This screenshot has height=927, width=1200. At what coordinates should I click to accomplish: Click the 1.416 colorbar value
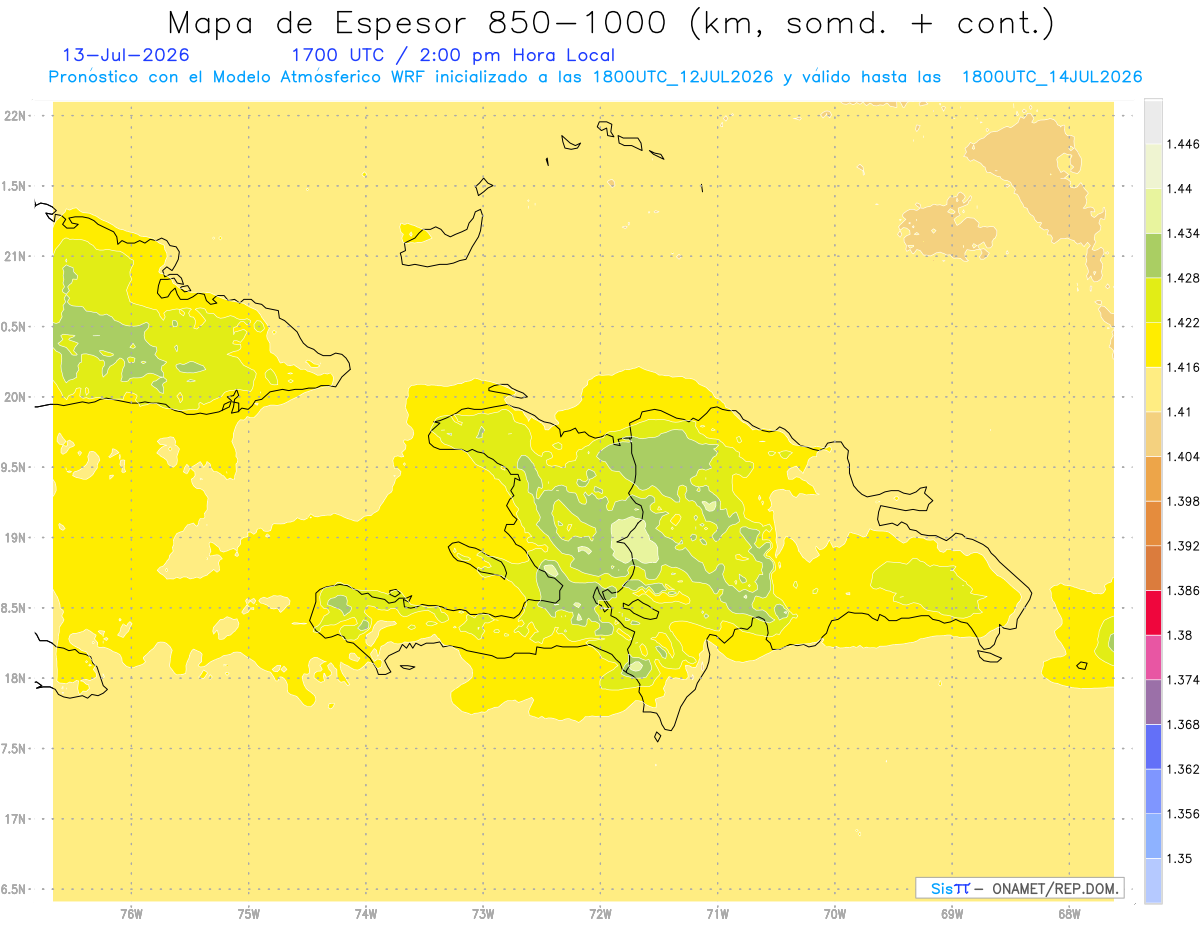(x=1183, y=368)
